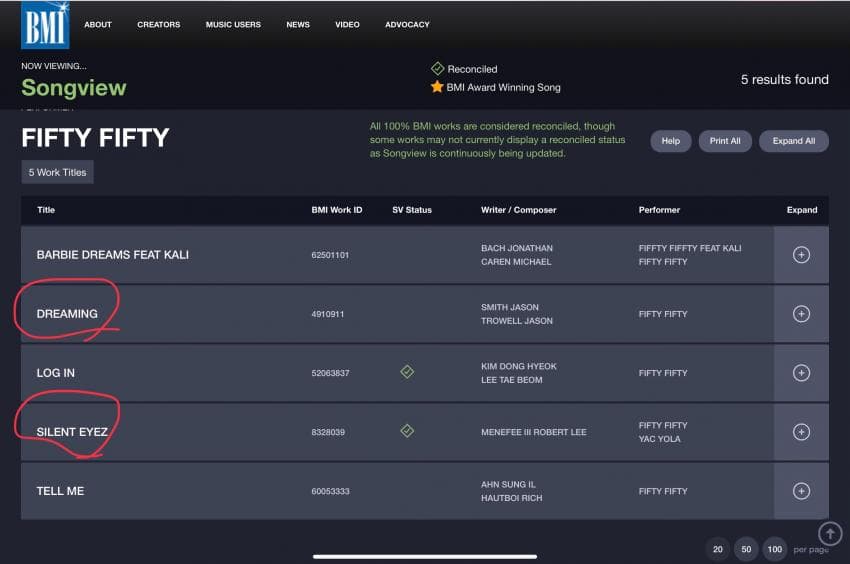Viewport: 850px width, 564px height.
Task: Click the SV Status column header
Action: [412, 210]
